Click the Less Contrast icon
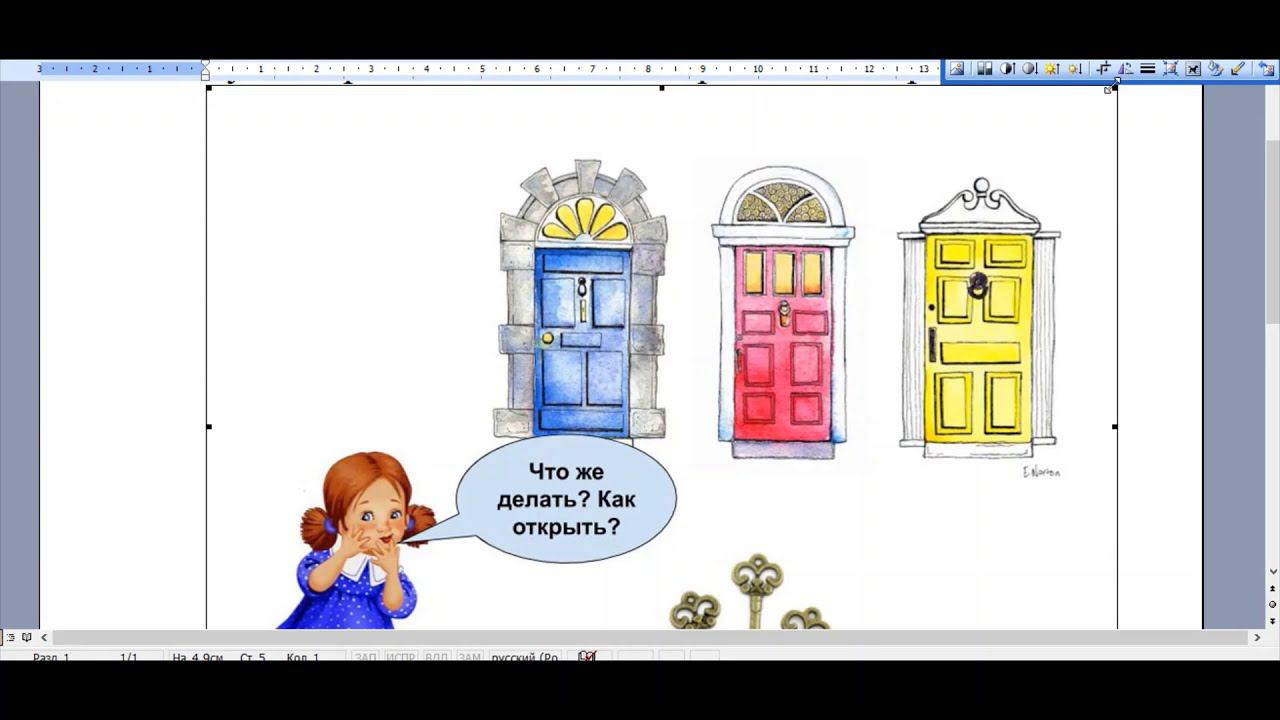The image size is (1280, 720). [x=1029, y=69]
